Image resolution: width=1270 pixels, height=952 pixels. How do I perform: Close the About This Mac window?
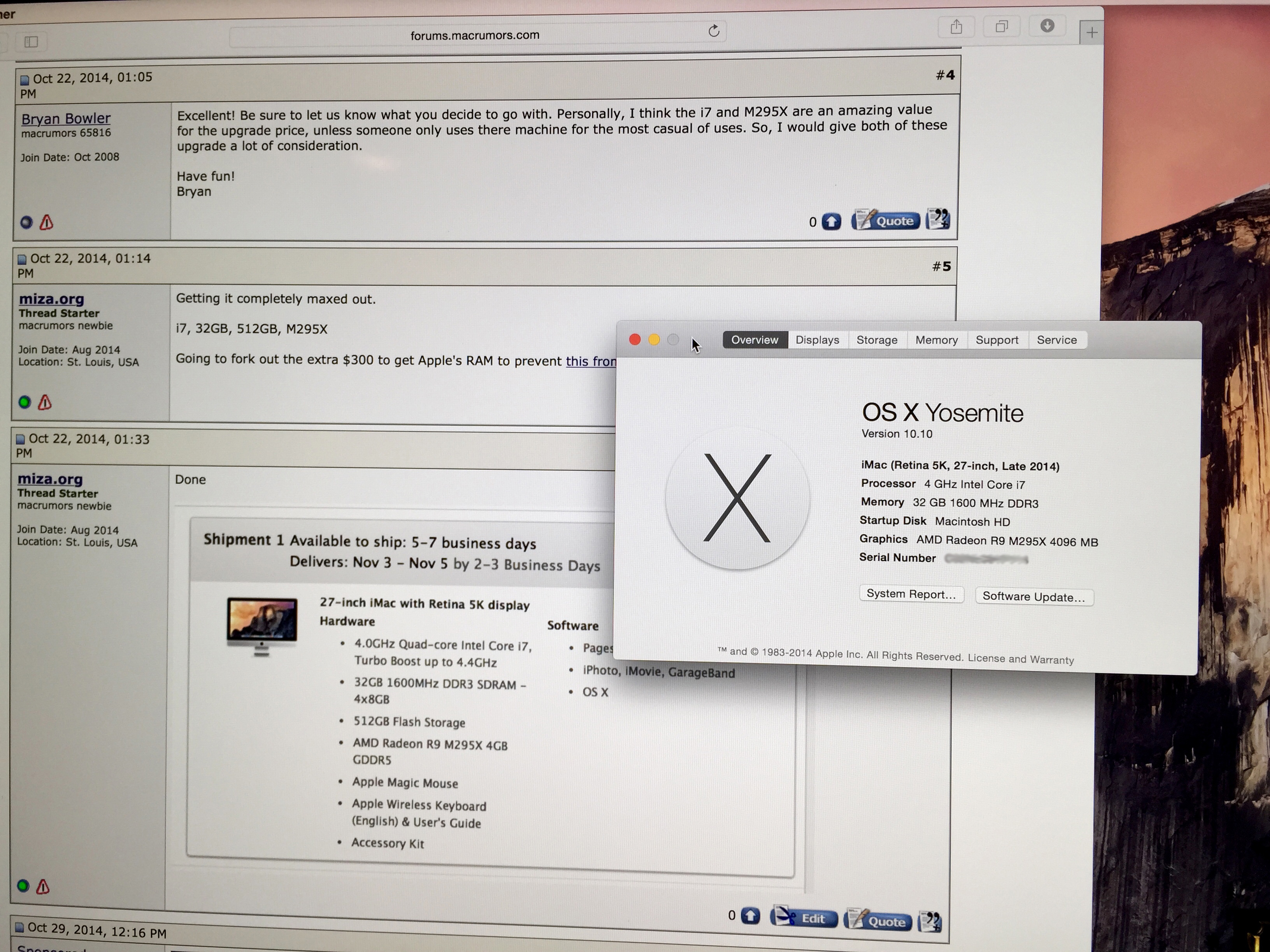point(635,340)
